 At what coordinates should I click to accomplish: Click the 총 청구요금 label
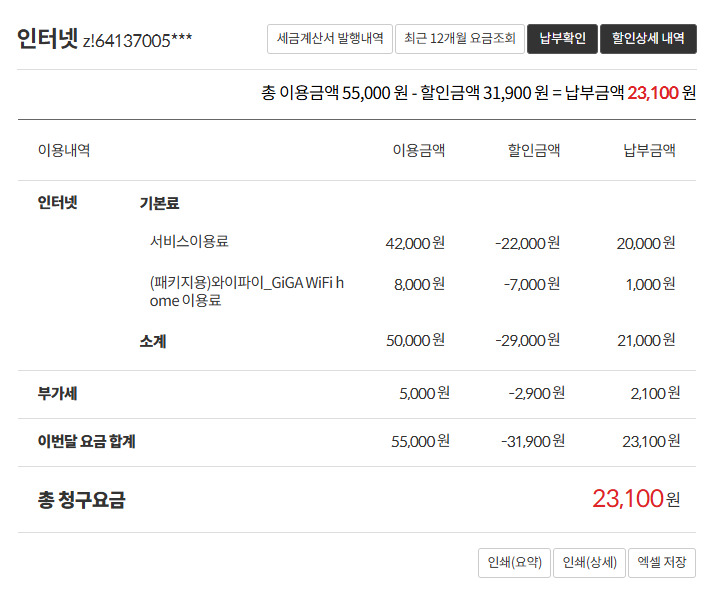coord(81,499)
